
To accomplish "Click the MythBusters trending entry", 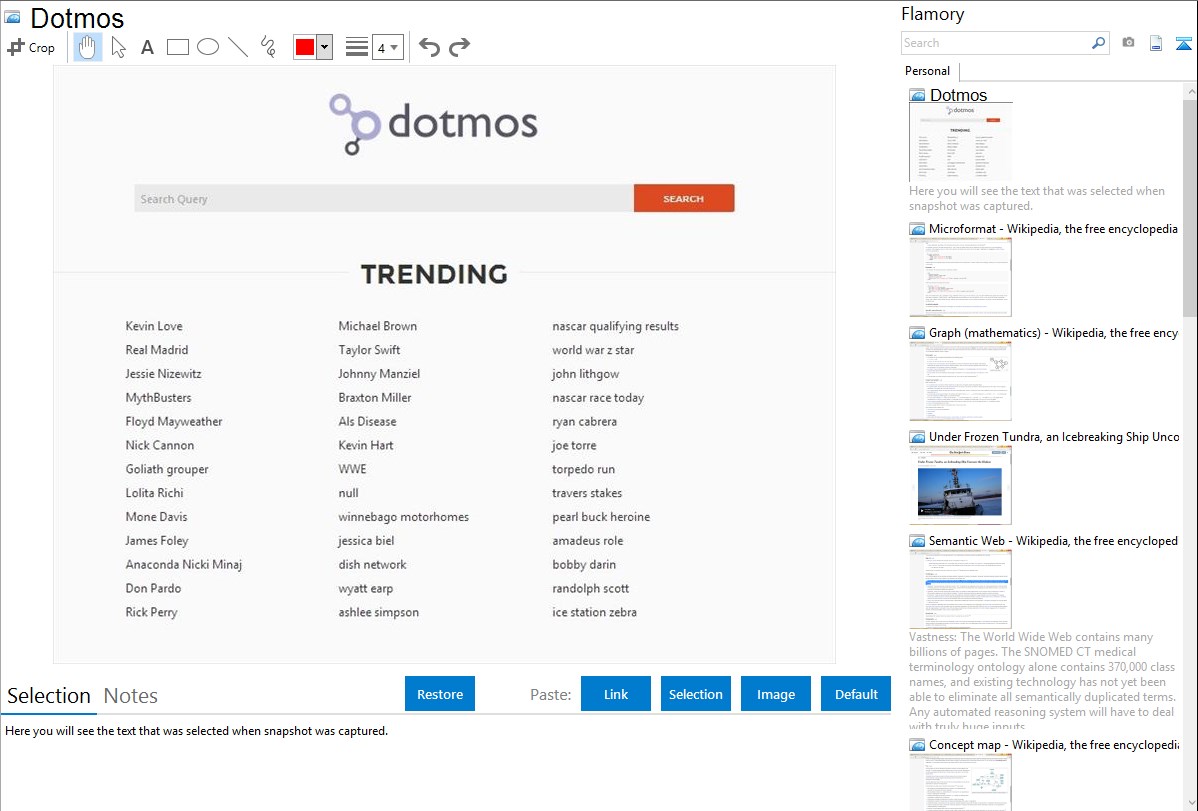I will [x=158, y=397].
